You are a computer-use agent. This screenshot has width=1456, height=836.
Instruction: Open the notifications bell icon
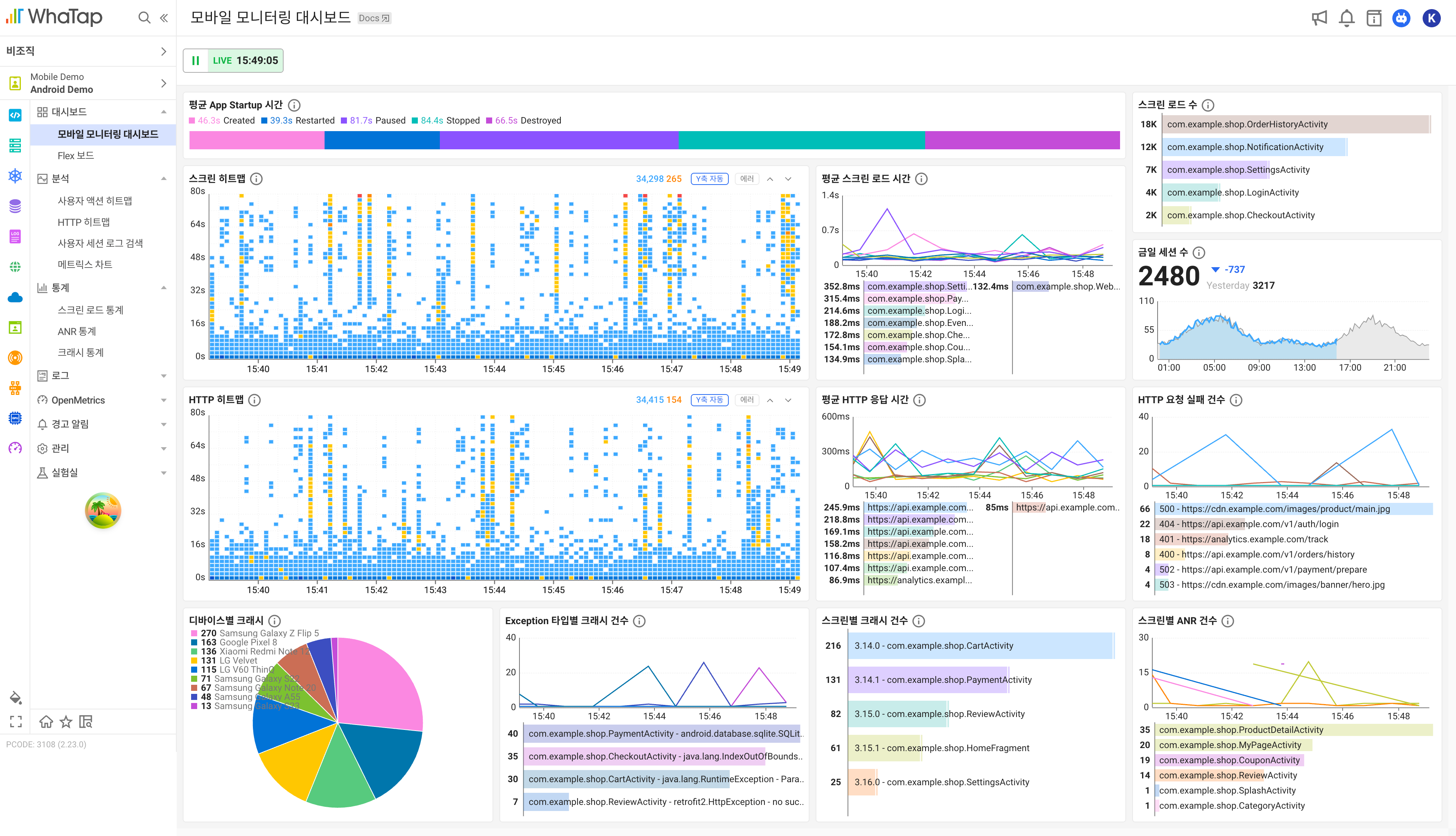(1346, 18)
